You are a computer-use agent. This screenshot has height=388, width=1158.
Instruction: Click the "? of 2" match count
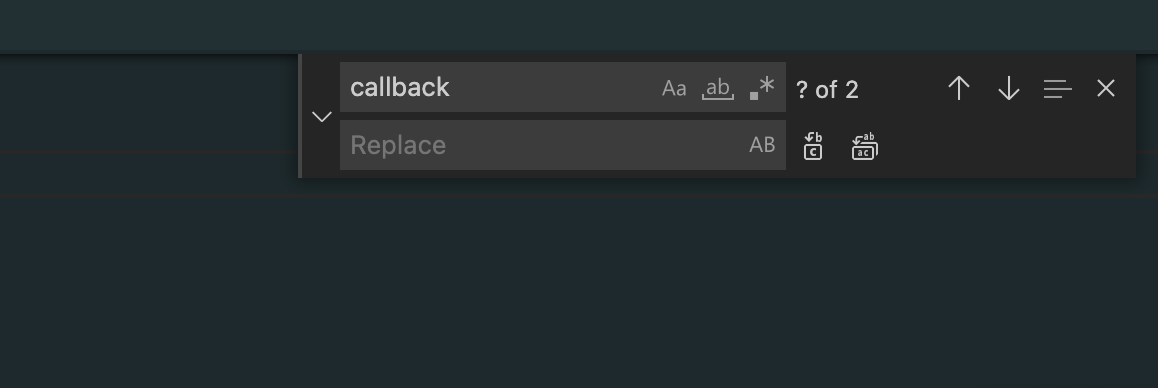[x=827, y=90]
